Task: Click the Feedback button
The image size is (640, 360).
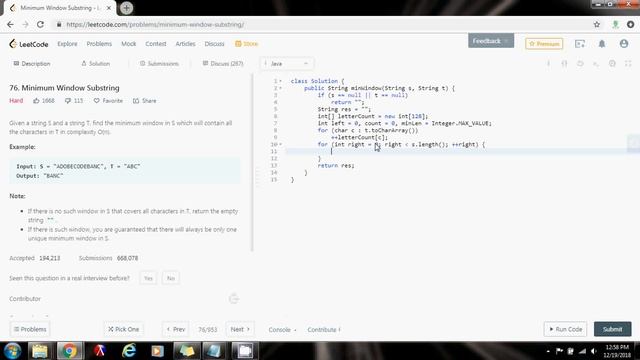Action: [491, 41]
